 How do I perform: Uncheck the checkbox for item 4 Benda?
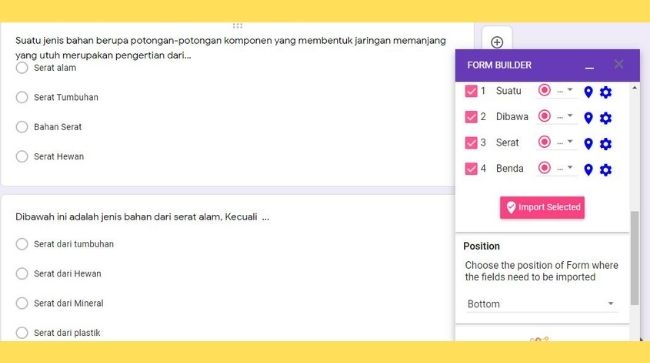pyautogui.click(x=471, y=169)
